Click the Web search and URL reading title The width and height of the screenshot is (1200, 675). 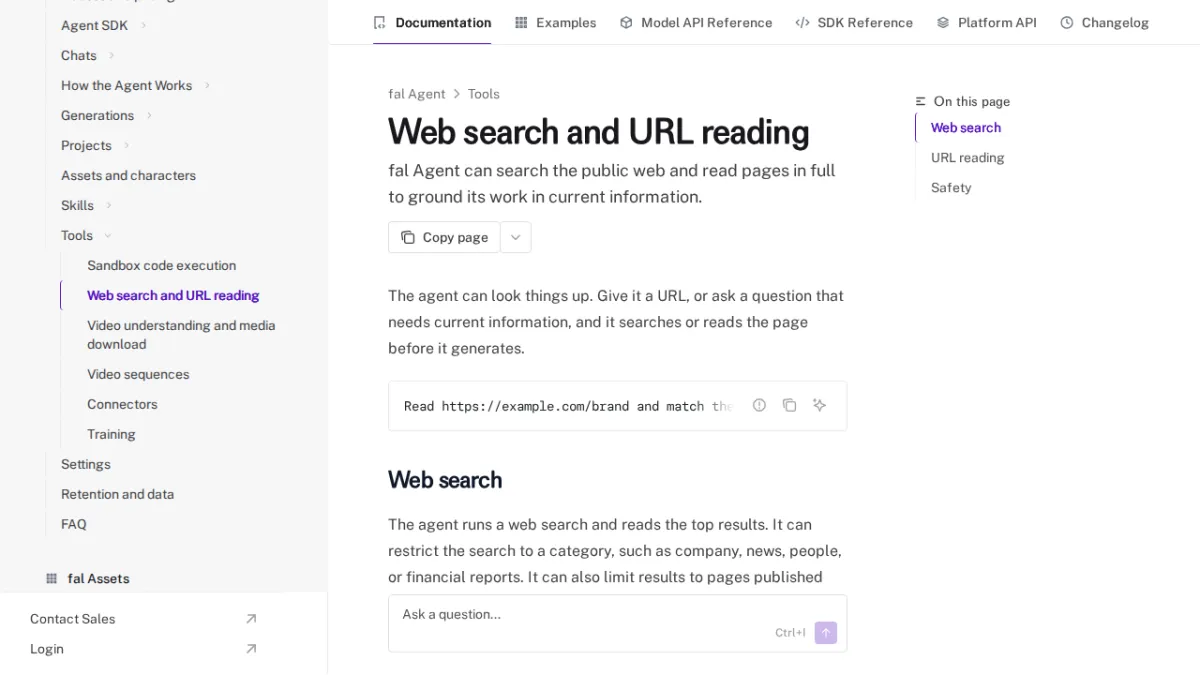[598, 132]
